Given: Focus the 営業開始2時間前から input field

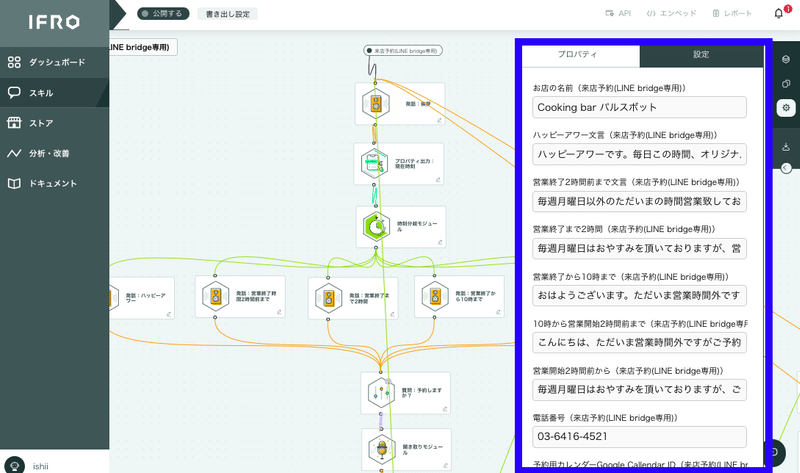Looking at the screenshot, I should click(639, 389).
